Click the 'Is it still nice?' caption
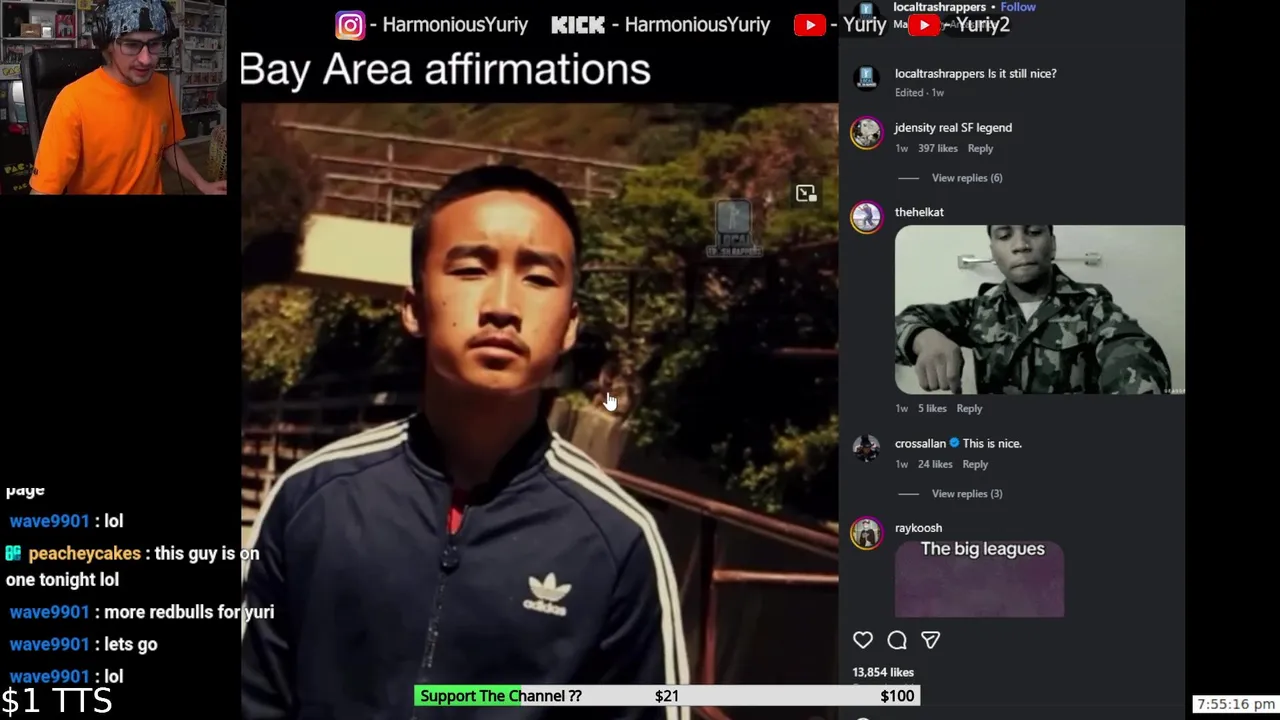The height and width of the screenshot is (720, 1280). [x=1022, y=74]
